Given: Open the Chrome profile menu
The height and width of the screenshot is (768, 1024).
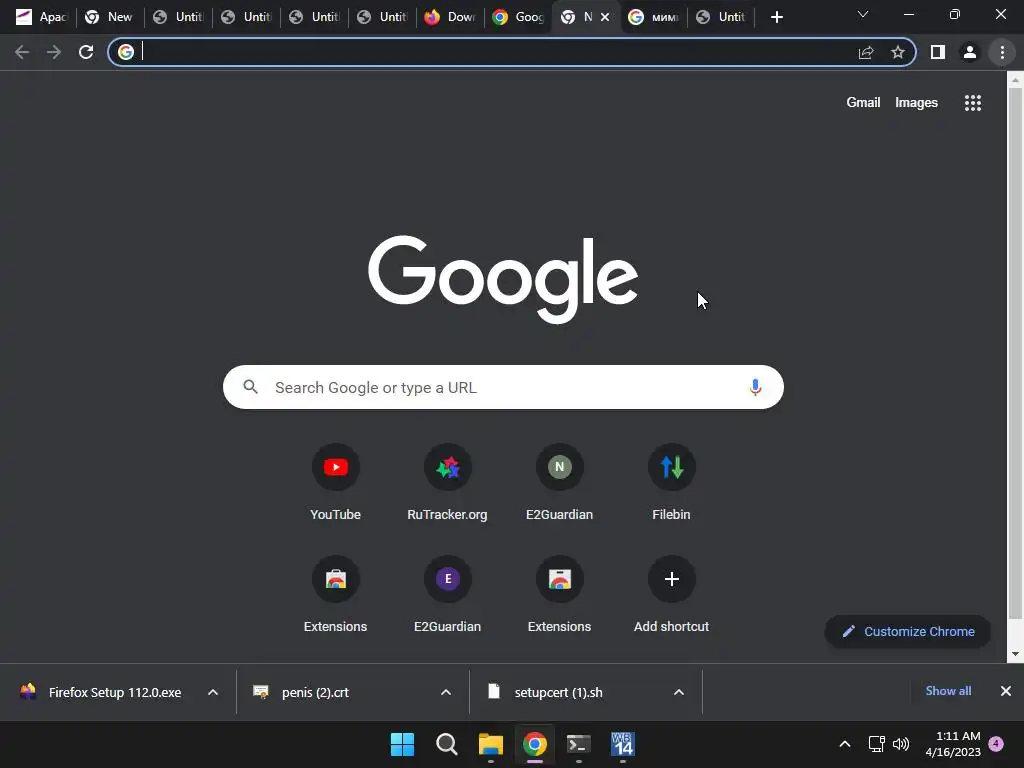Looking at the screenshot, I should click(970, 52).
